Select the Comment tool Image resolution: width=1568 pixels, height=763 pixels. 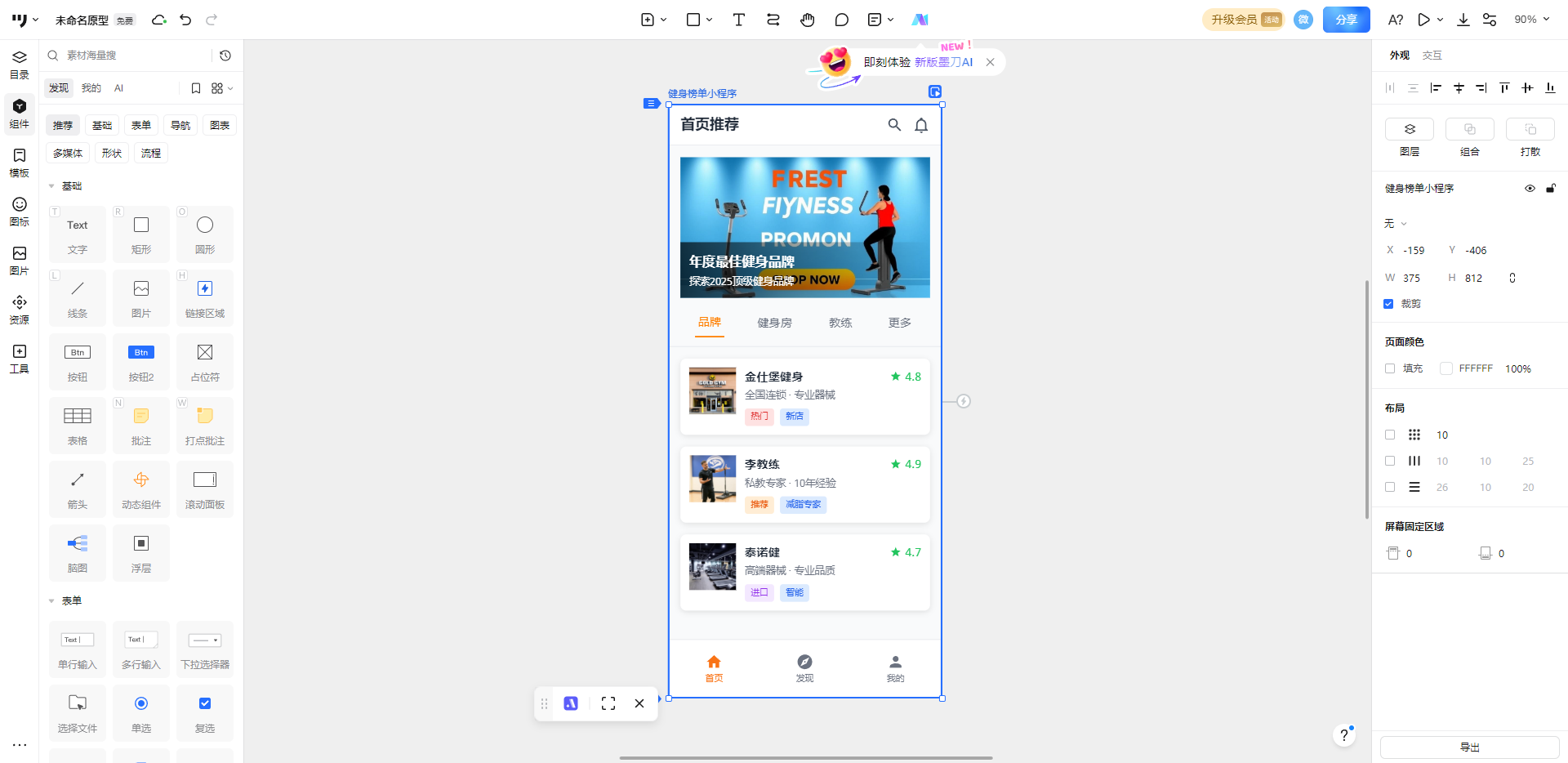click(841, 20)
